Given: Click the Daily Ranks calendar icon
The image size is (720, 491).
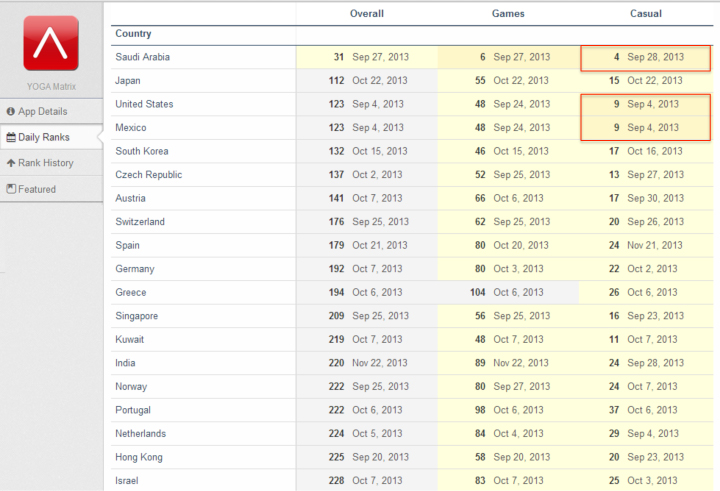Looking at the screenshot, I should click(x=11, y=137).
